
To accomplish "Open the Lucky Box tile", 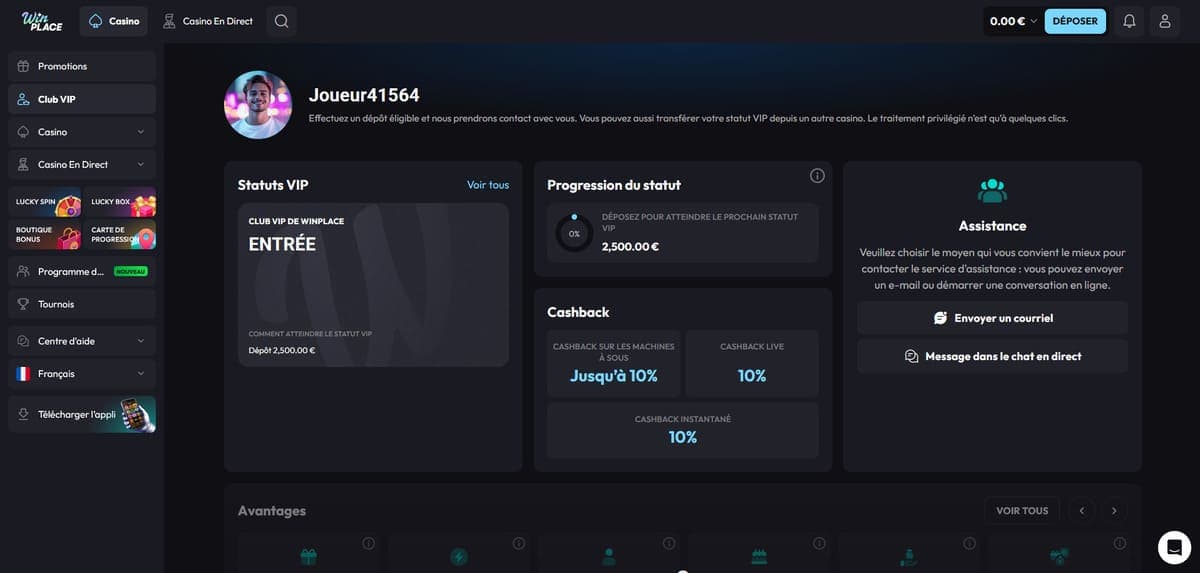I will (120, 202).
